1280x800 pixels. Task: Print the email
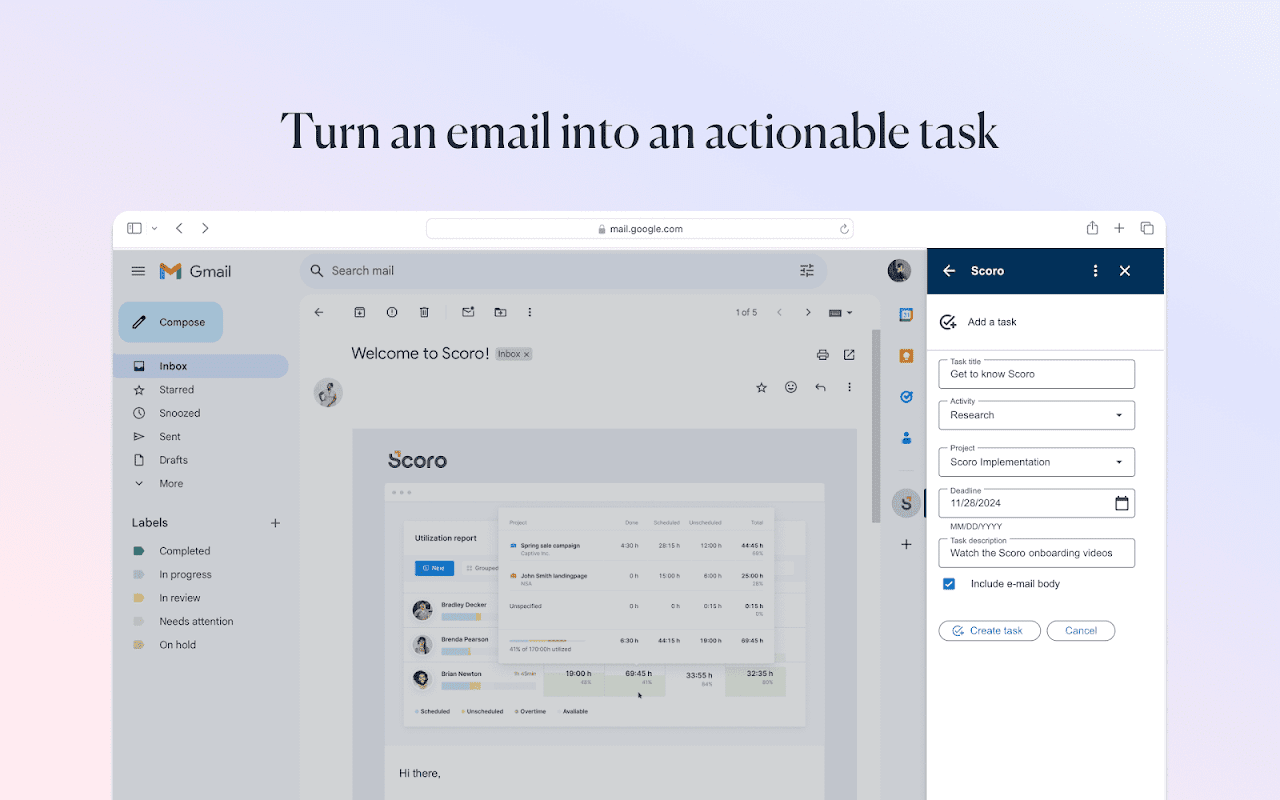[x=822, y=354]
